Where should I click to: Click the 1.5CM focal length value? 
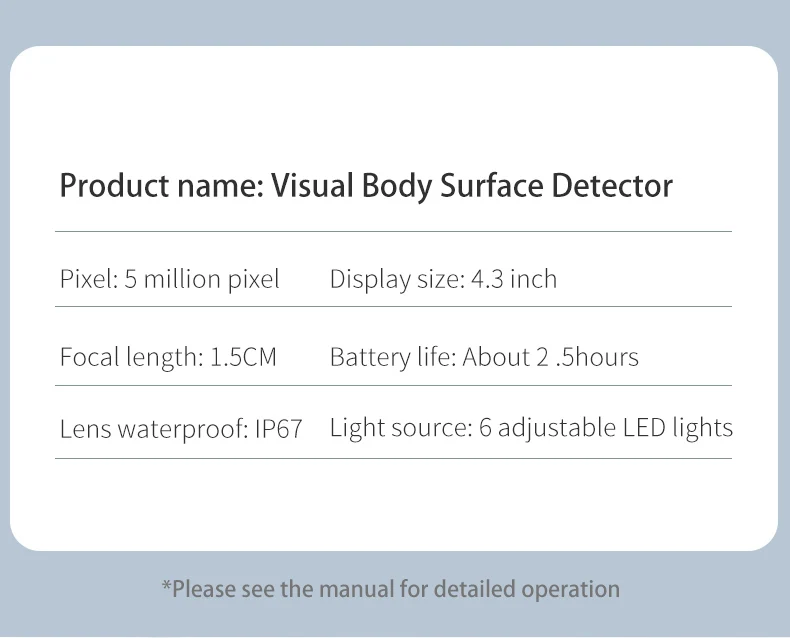[243, 357]
